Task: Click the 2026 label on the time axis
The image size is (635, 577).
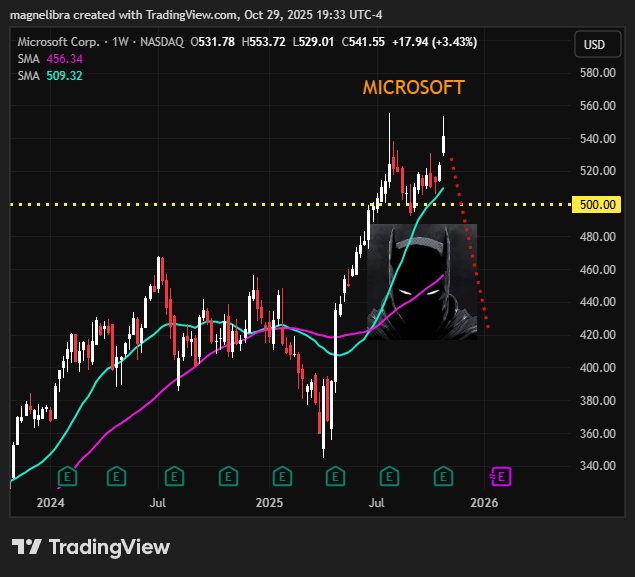Action: tap(484, 503)
